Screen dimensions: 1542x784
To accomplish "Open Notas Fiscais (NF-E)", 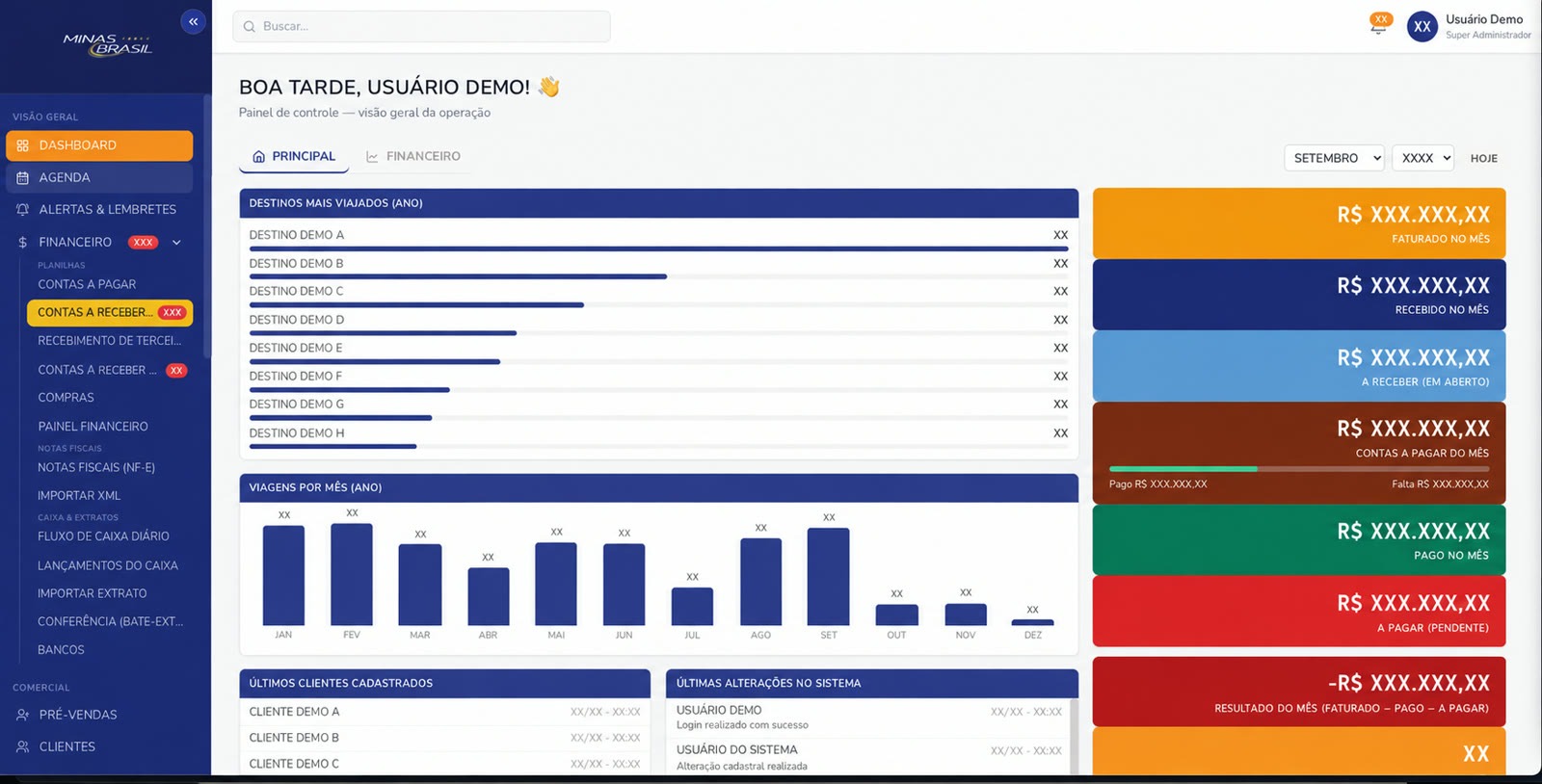I will (x=96, y=468).
